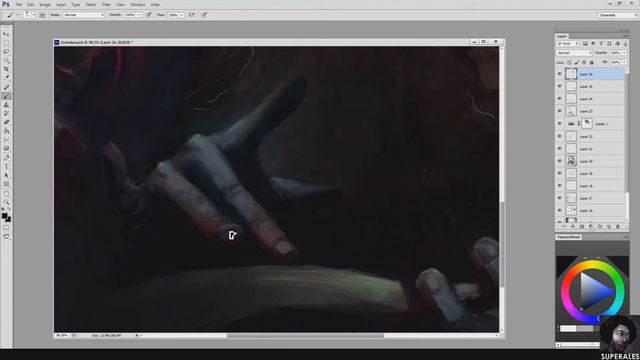
Task: Open the File menu
Action: [19, 4]
